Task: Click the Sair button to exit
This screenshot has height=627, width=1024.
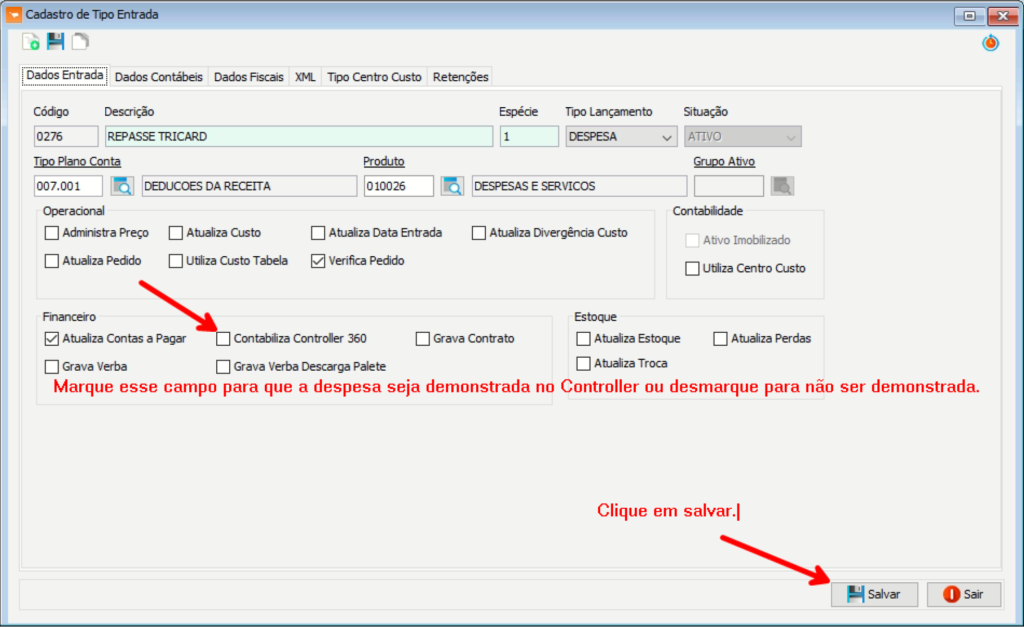Action: tap(963, 594)
